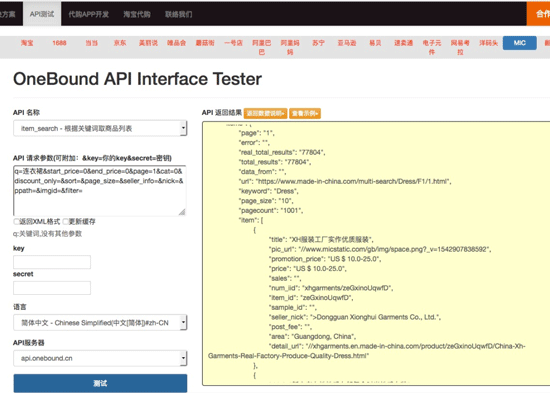Click the highlighted MIC platform button
Viewport: 550px width, 393px height.
click(519, 43)
